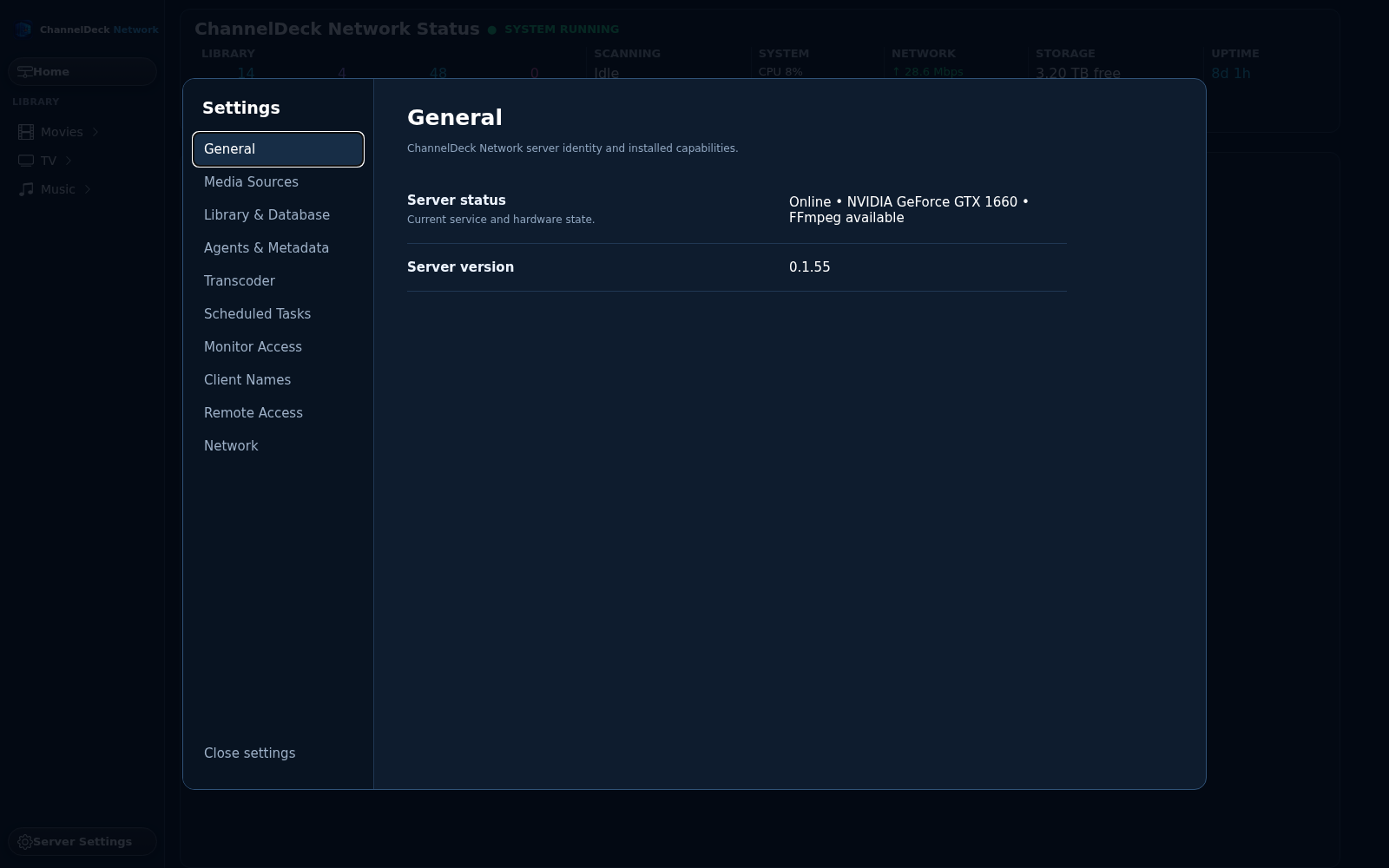Open Remote Access settings
This screenshot has width=1389, height=868.
pyautogui.click(x=278, y=413)
